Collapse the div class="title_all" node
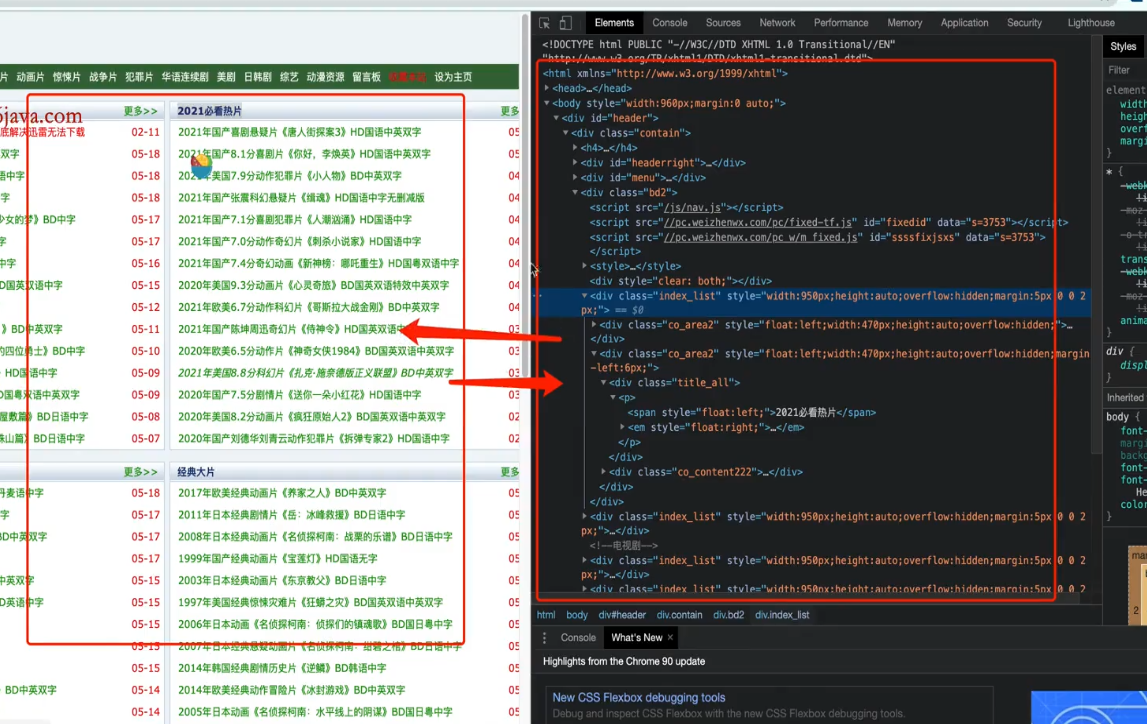Screen dimensions: 1147x724 point(604,382)
